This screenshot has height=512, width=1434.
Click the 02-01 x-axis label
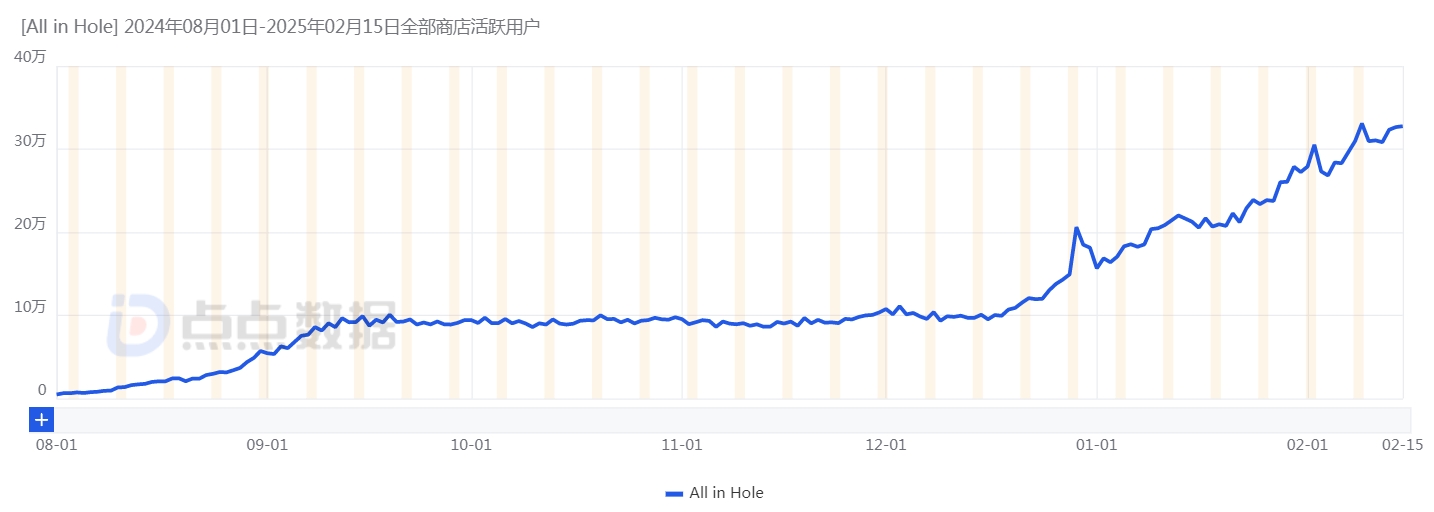coord(1307,444)
